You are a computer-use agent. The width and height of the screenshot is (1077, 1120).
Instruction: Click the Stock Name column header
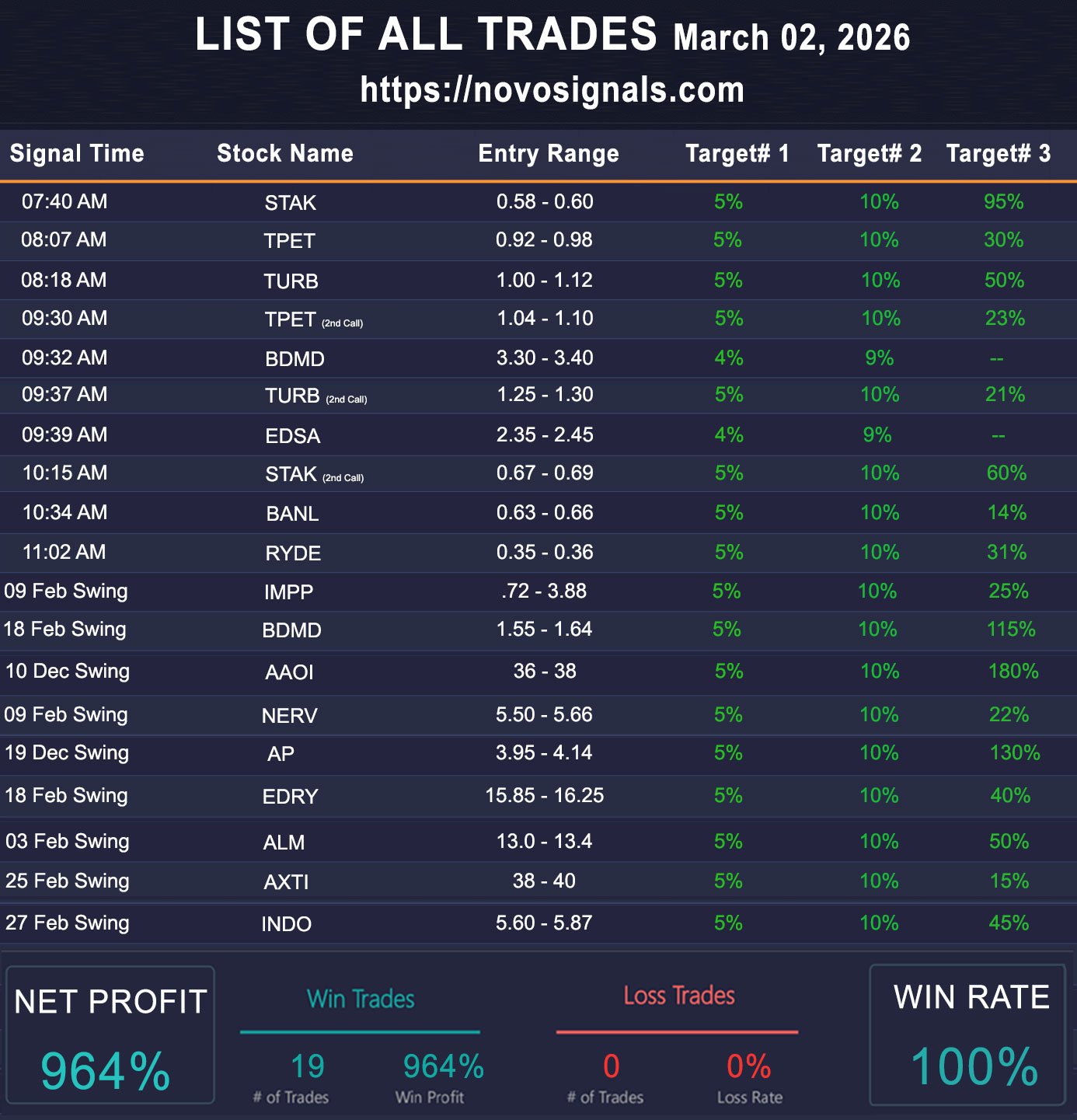[285, 153]
